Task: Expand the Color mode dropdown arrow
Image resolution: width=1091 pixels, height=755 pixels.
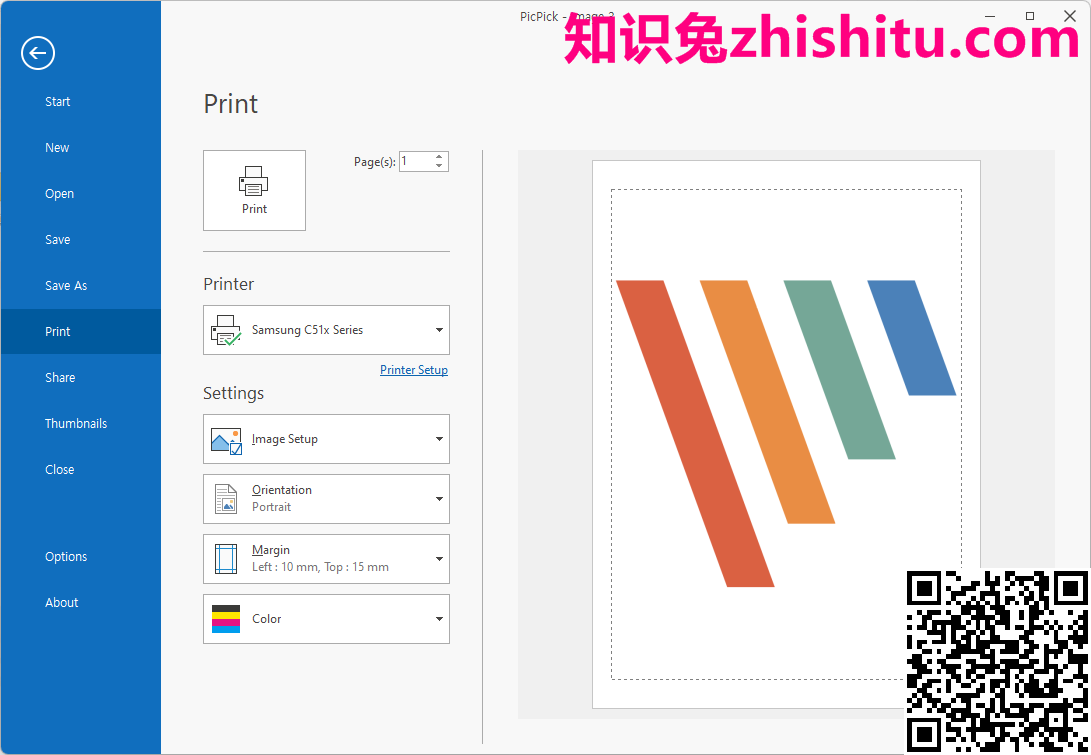Action: pyautogui.click(x=439, y=619)
